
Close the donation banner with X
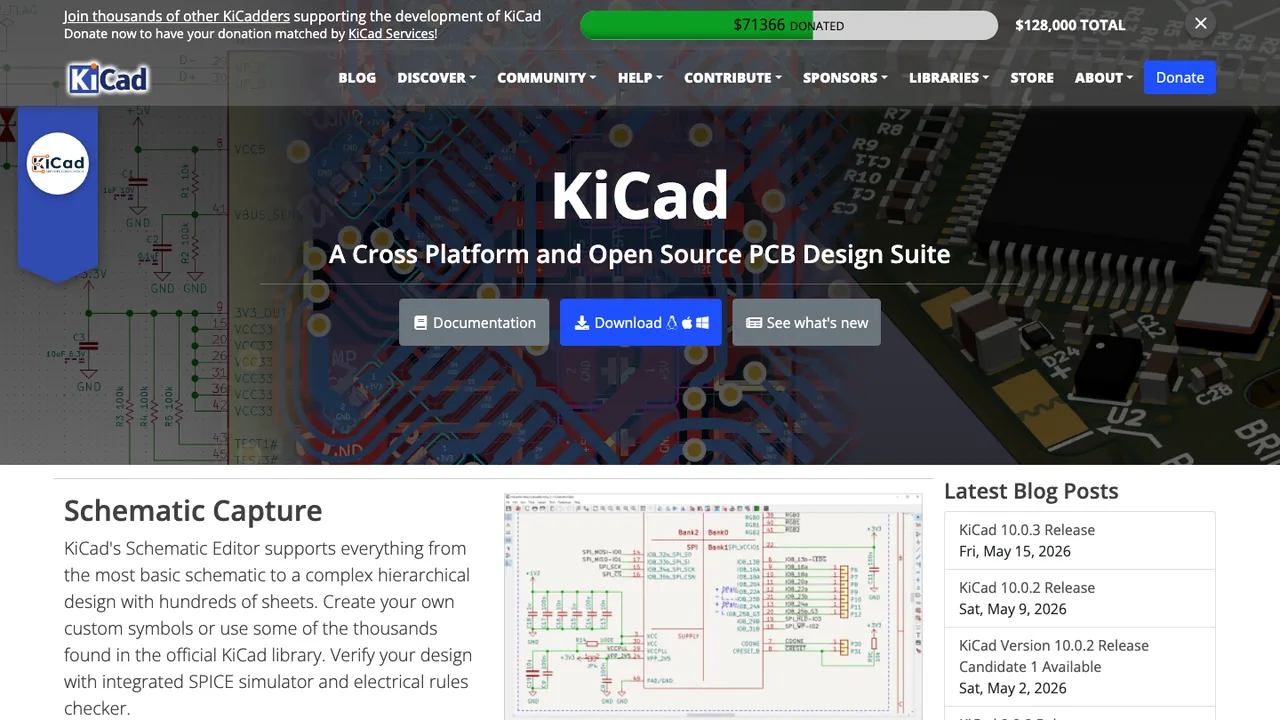[x=1201, y=24]
